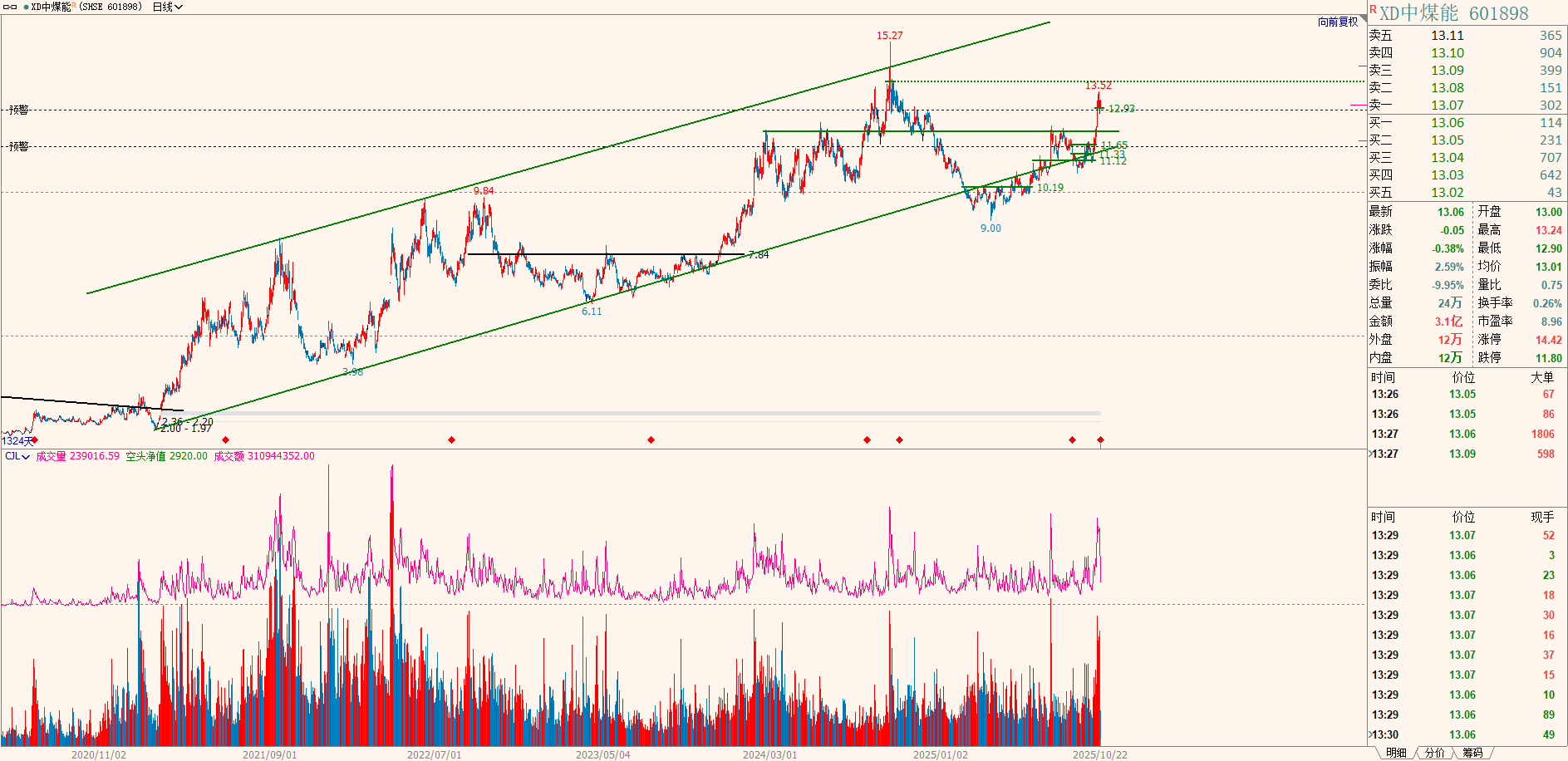Click the red R mark in quote panel header

[x=1374, y=9]
